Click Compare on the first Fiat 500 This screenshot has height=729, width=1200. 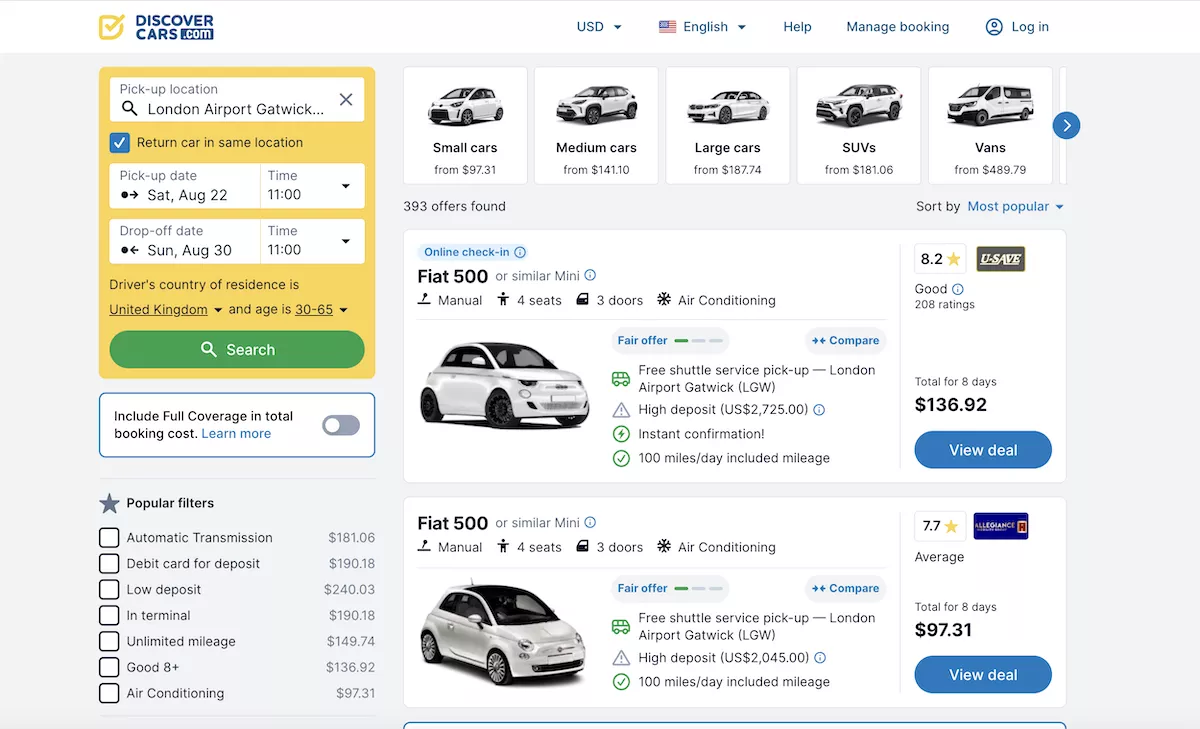click(x=846, y=341)
